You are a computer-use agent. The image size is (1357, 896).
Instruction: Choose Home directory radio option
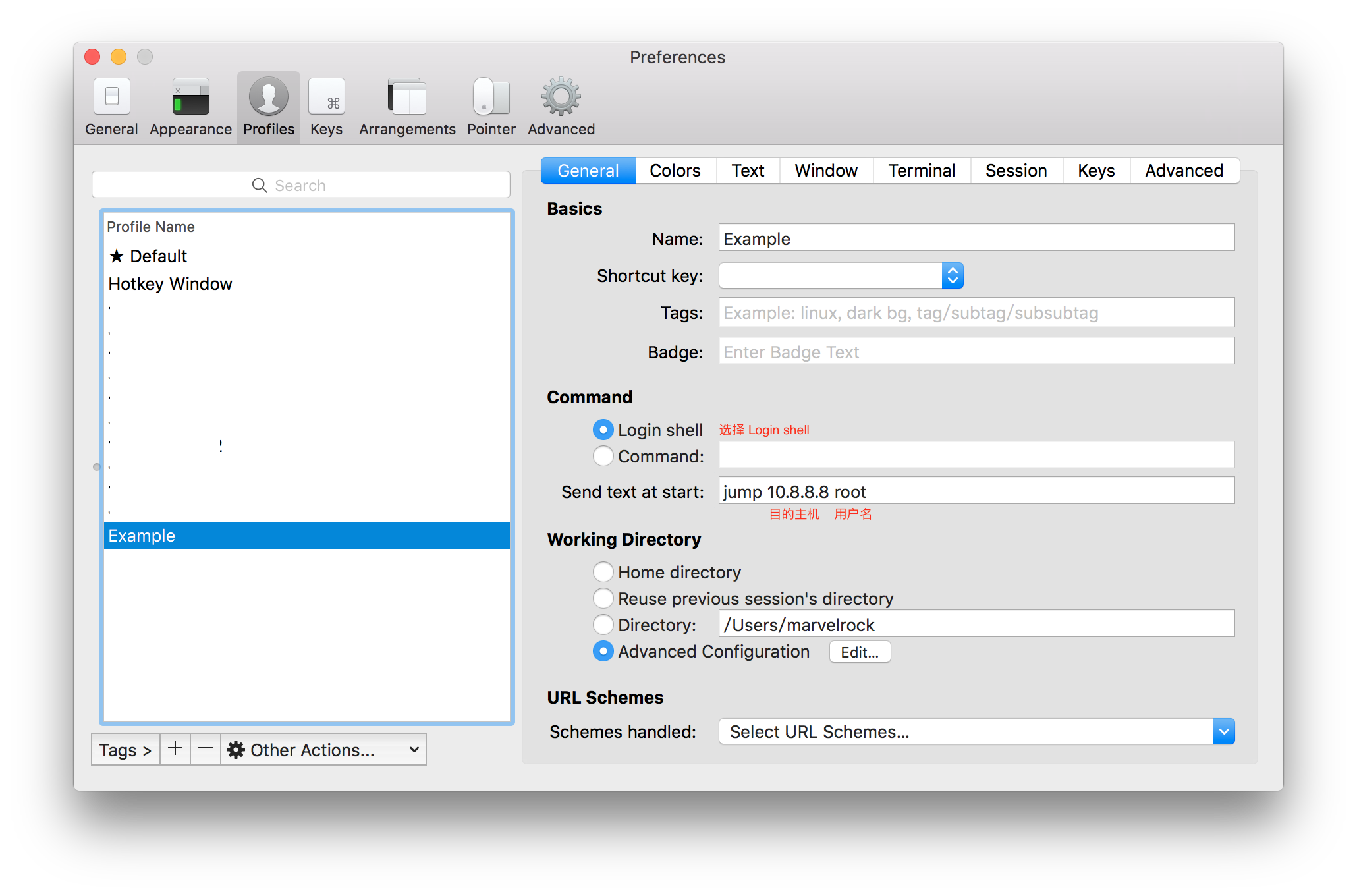[x=603, y=572]
